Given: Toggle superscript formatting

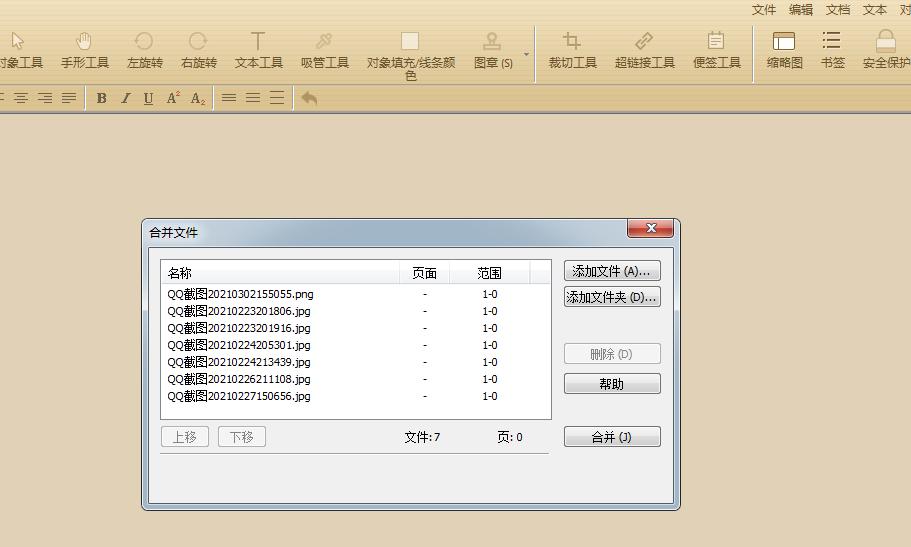Looking at the screenshot, I should (173, 98).
